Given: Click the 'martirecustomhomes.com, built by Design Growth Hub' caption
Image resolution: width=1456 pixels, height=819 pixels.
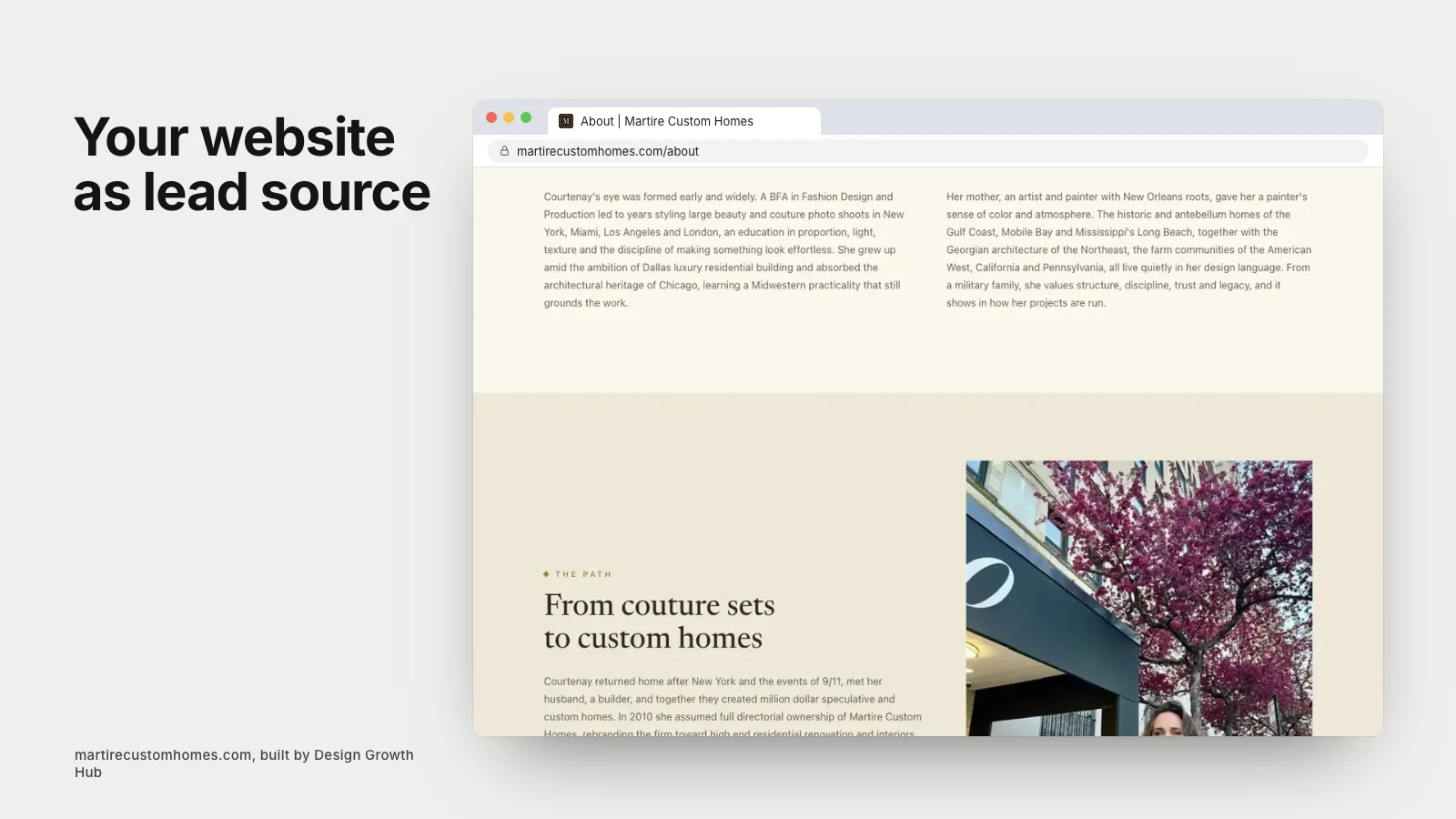Looking at the screenshot, I should click(x=244, y=763).
